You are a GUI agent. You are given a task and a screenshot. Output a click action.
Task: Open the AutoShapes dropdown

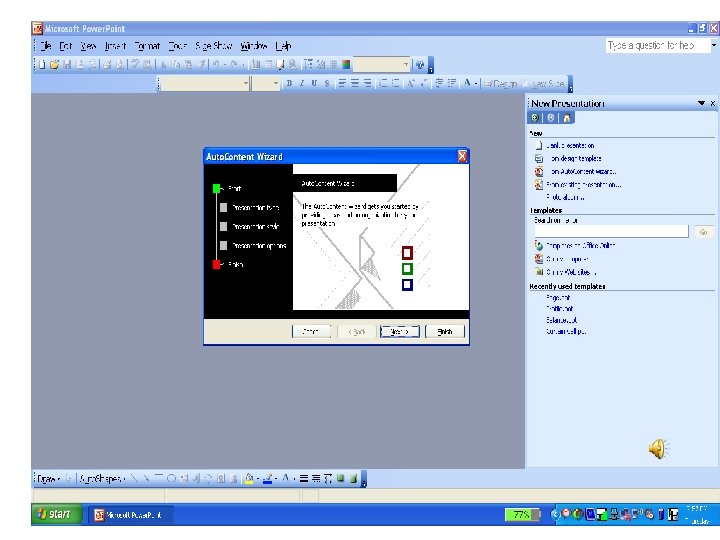tap(102, 479)
